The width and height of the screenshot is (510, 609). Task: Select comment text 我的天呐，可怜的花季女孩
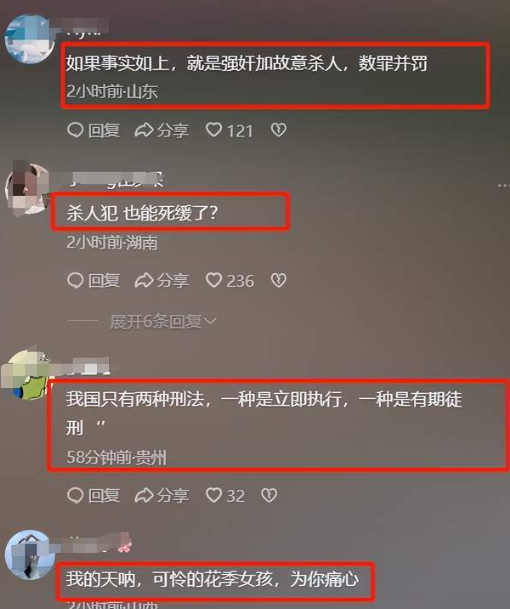pyautogui.click(x=172, y=579)
